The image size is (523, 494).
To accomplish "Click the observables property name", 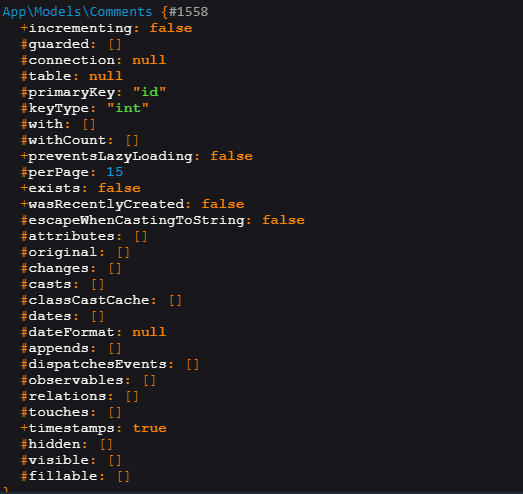I will pos(76,380).
